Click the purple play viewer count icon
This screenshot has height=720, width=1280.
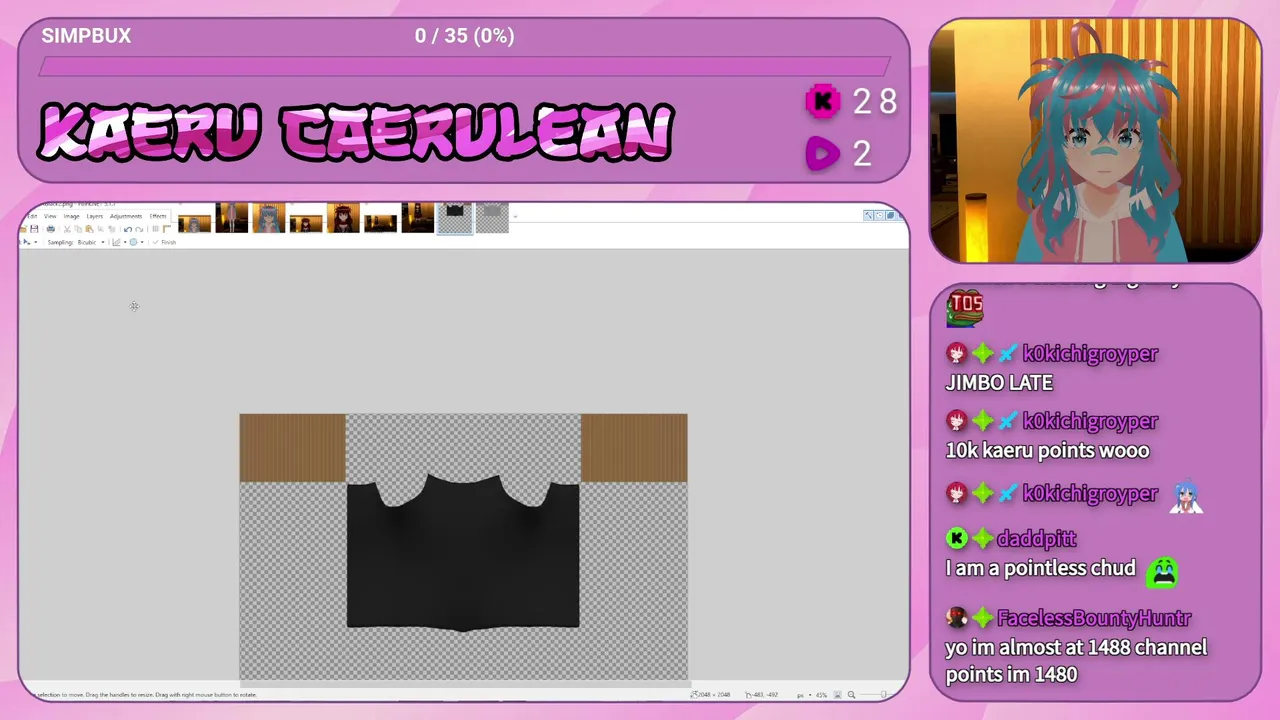click(x=823, y=153)
